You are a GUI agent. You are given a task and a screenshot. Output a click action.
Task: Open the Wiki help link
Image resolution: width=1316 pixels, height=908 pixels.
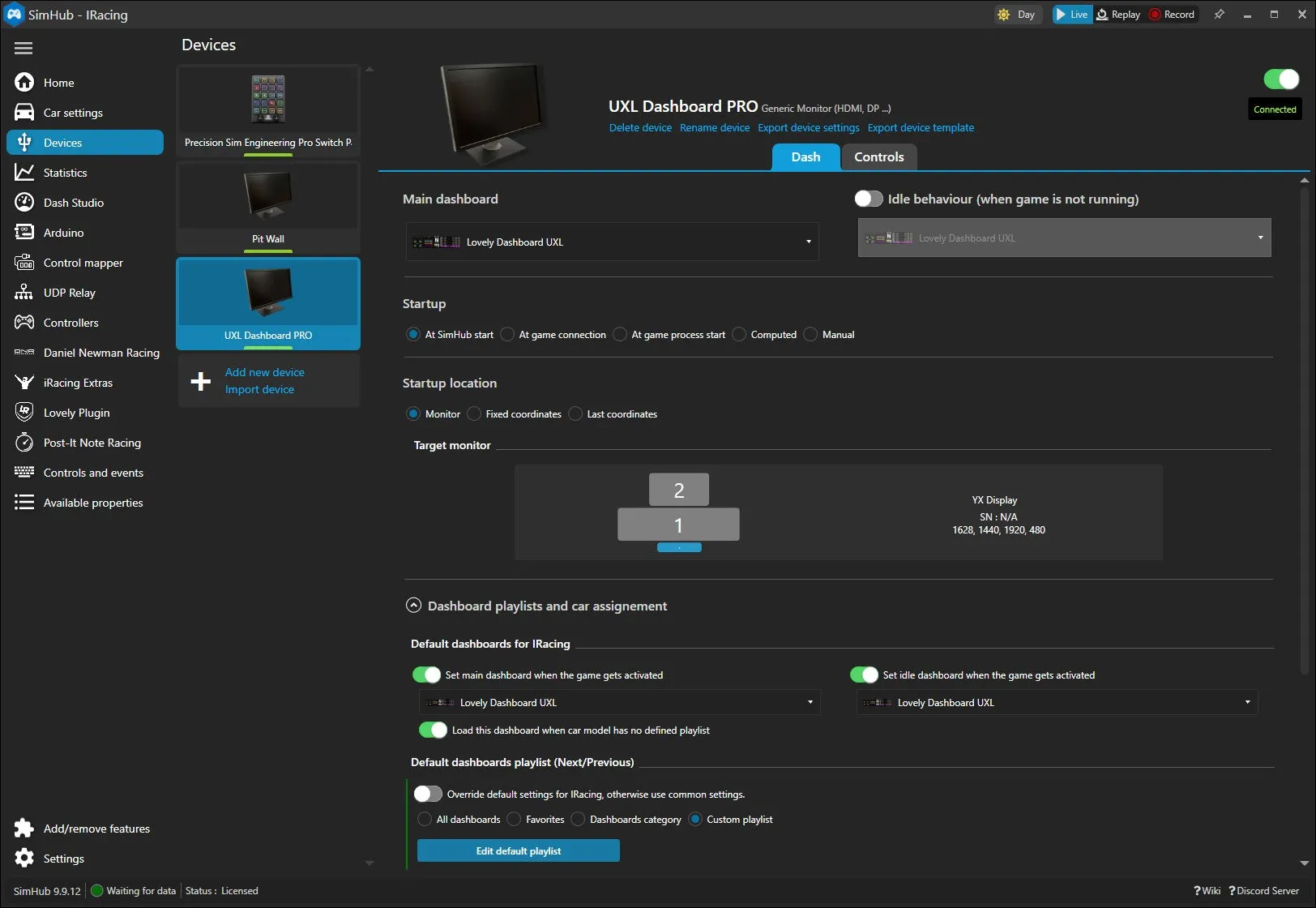tap(1207, 890)
